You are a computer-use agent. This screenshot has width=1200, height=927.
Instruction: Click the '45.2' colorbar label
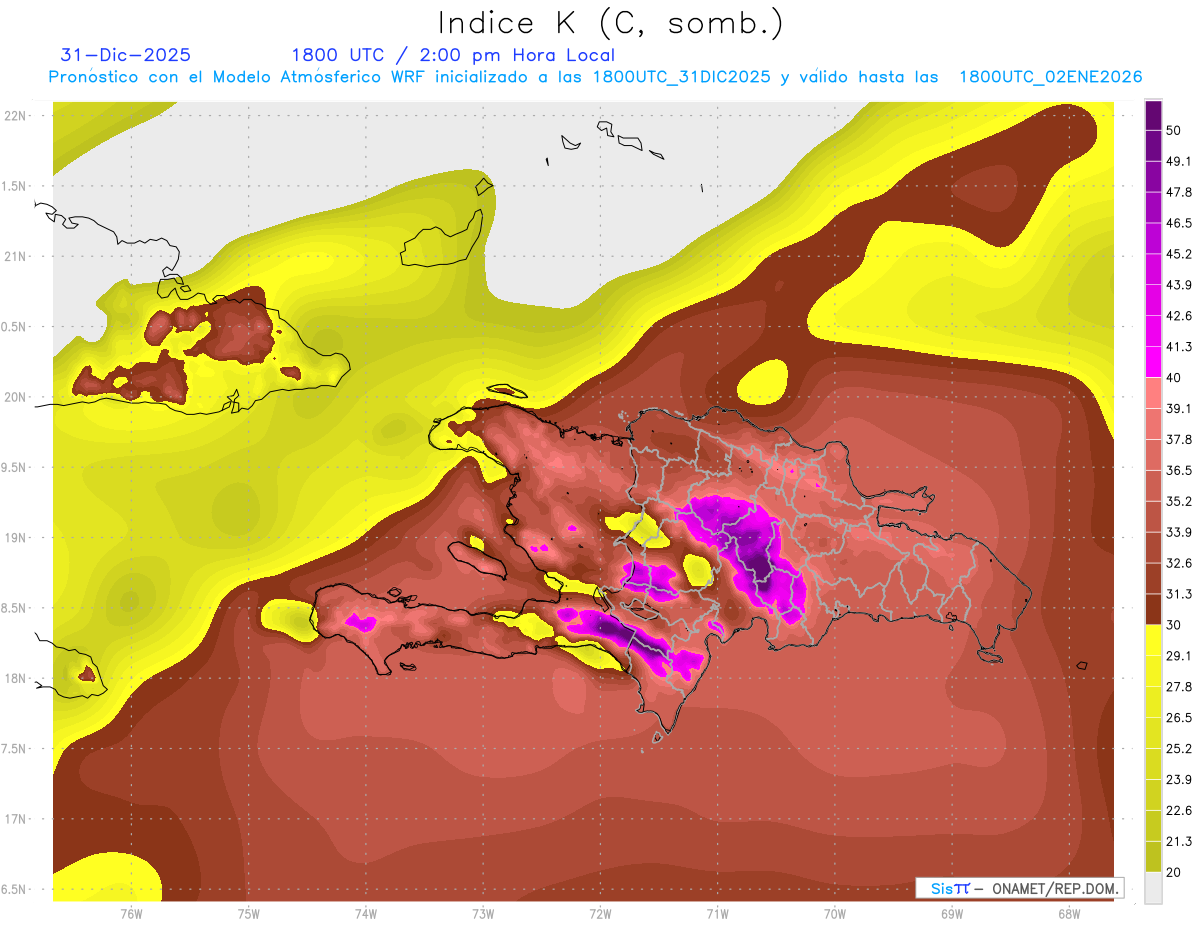(1178, 254)
